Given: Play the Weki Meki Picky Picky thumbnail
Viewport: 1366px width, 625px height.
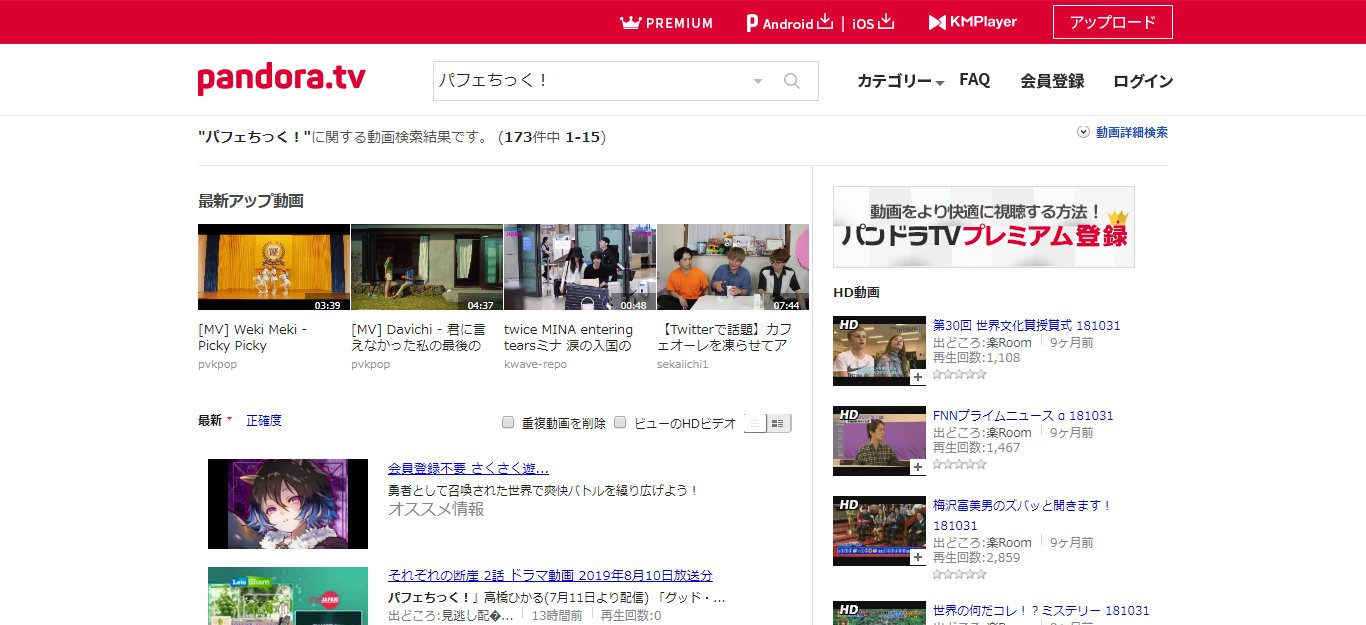Looking at the screenshot, I should pos(274,267).
